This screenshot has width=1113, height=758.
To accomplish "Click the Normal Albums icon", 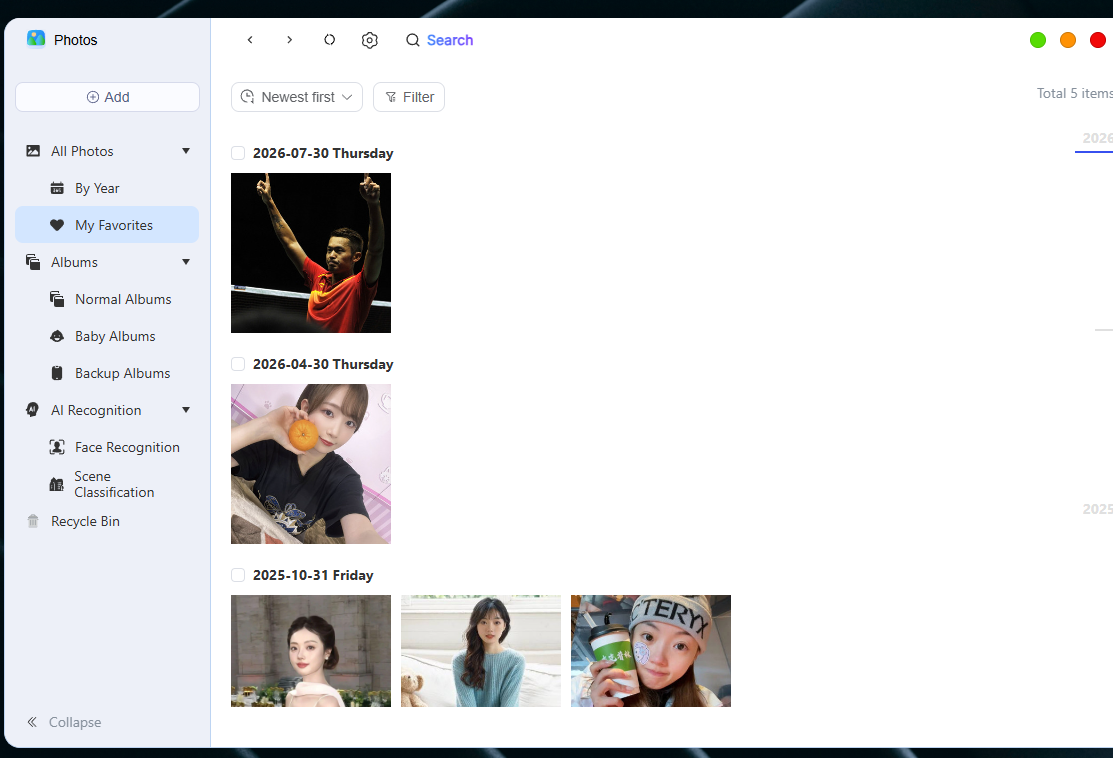I will (x=57, y=300).
